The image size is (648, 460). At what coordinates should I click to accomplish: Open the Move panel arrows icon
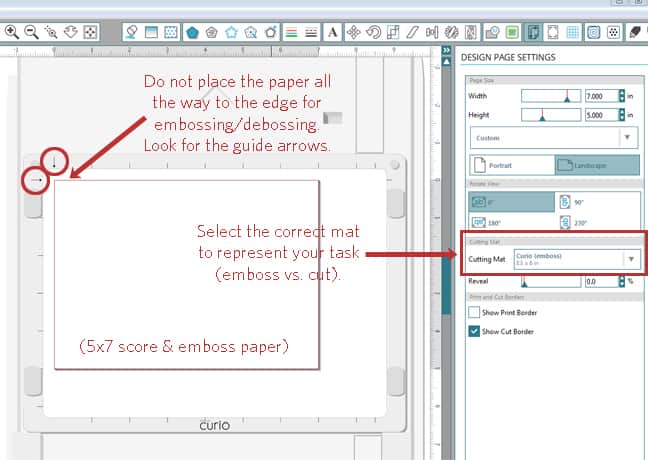coord(354,32)
